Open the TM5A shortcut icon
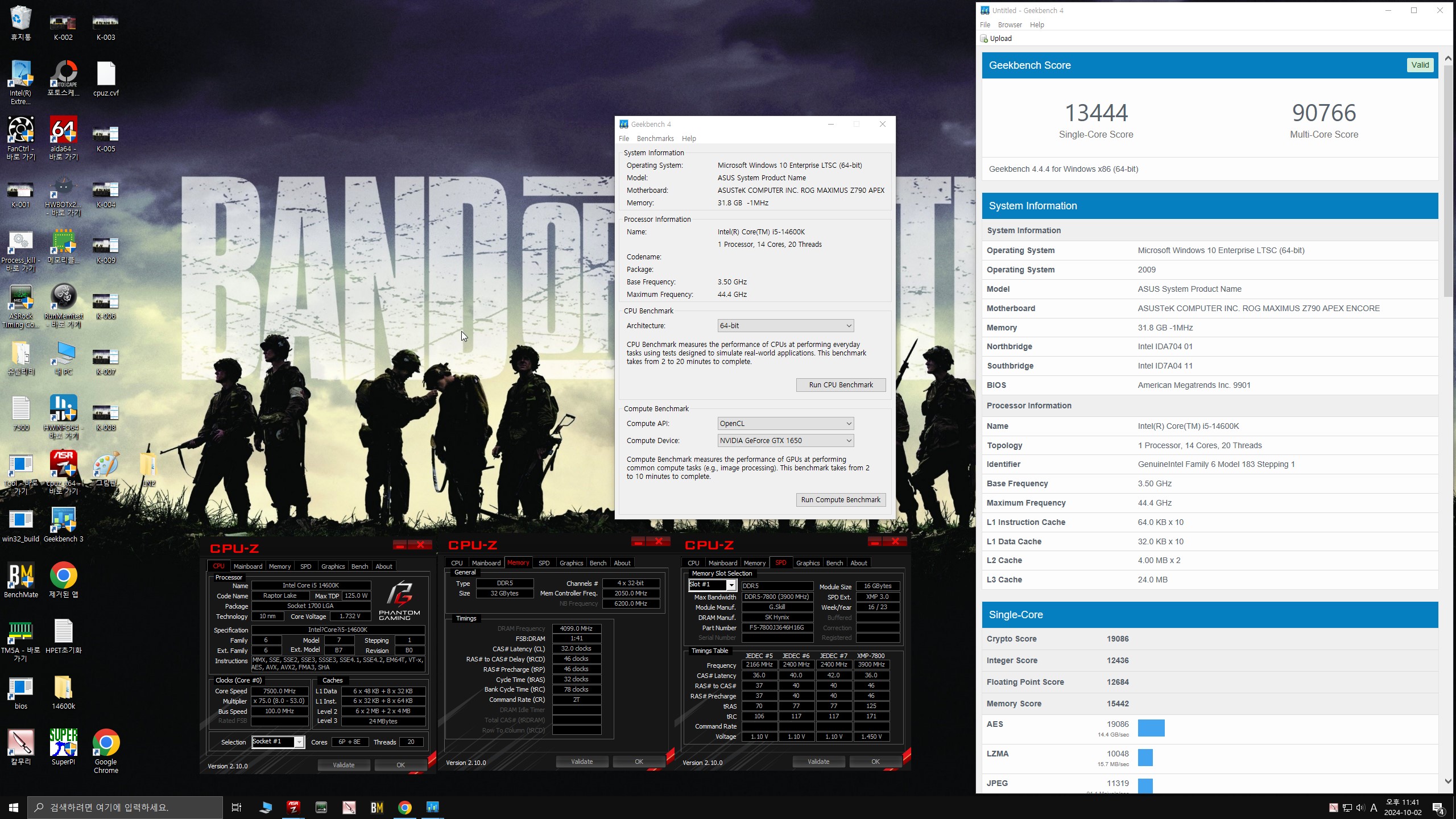1456x819 pixels. (20, 640)
